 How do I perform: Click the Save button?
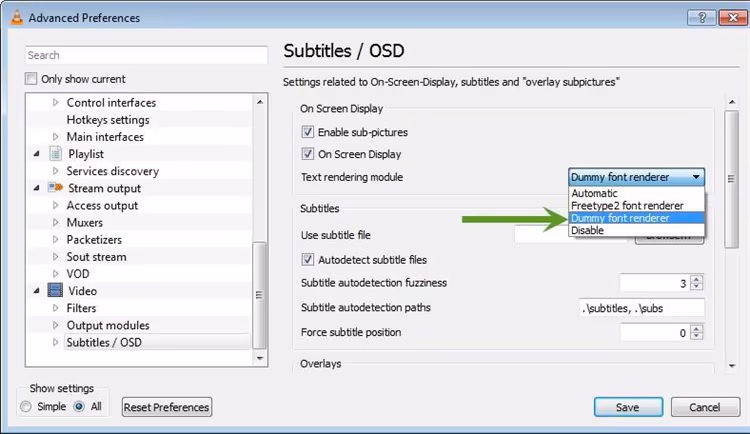tap(628, 407)
